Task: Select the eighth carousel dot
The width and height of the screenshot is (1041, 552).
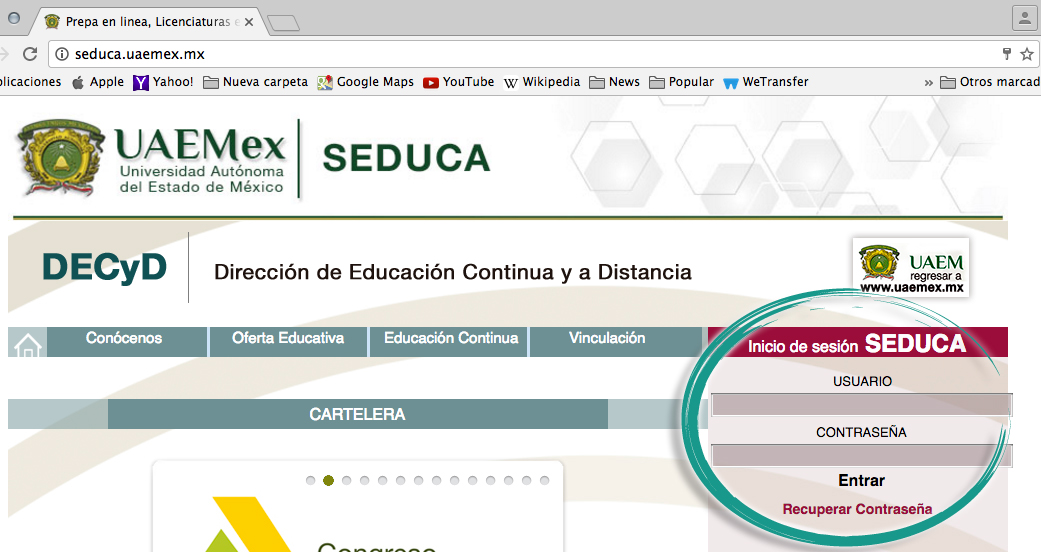Action: click(436, 480)
